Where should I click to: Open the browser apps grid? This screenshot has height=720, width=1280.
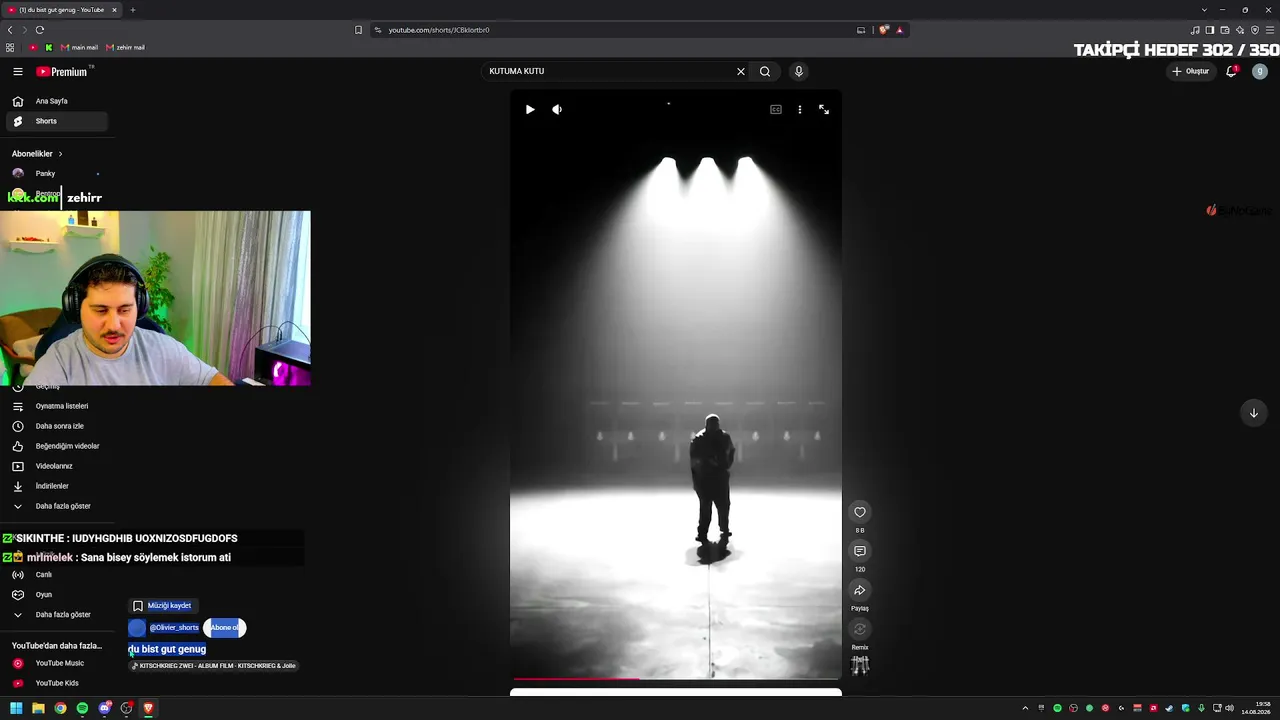[x=10, y=48]
